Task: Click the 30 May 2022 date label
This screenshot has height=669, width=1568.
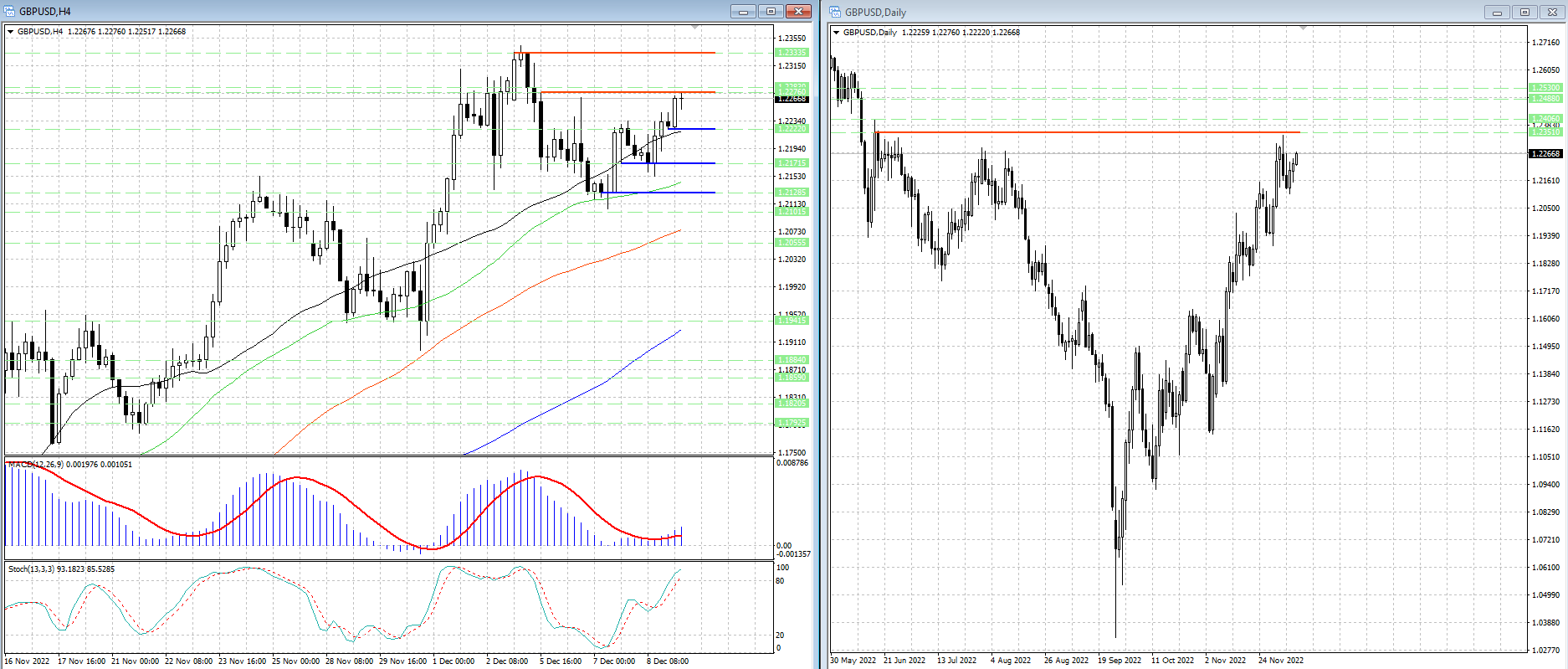Action: [853, 661]
